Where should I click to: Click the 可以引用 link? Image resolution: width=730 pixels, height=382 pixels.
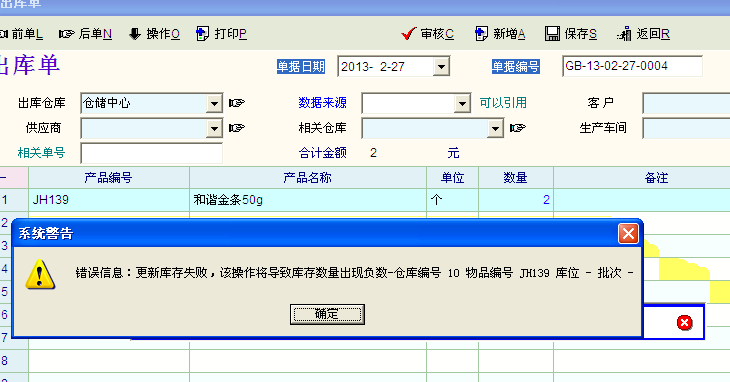coord(503,103)
